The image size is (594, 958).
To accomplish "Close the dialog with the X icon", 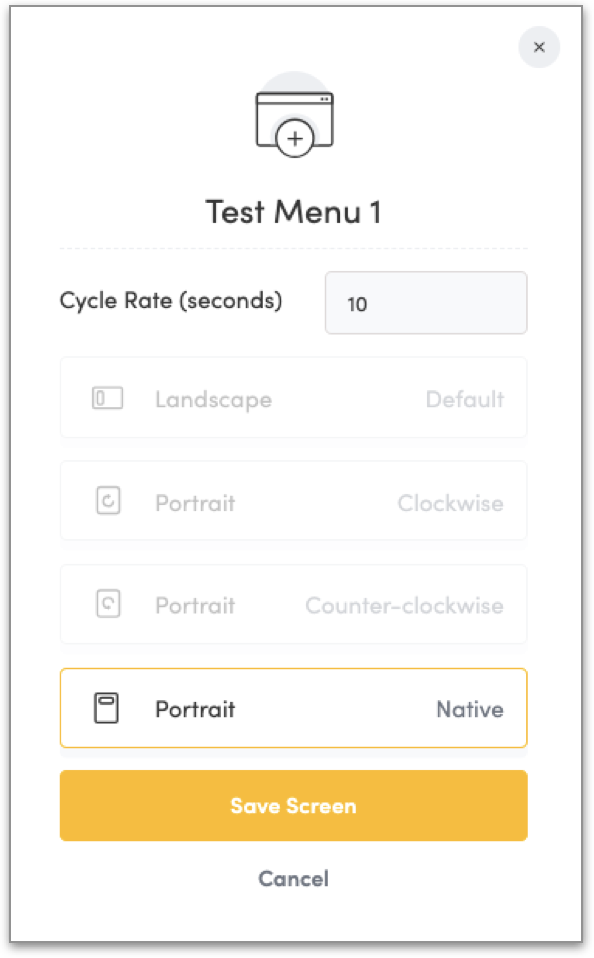I will click(539, 47).
